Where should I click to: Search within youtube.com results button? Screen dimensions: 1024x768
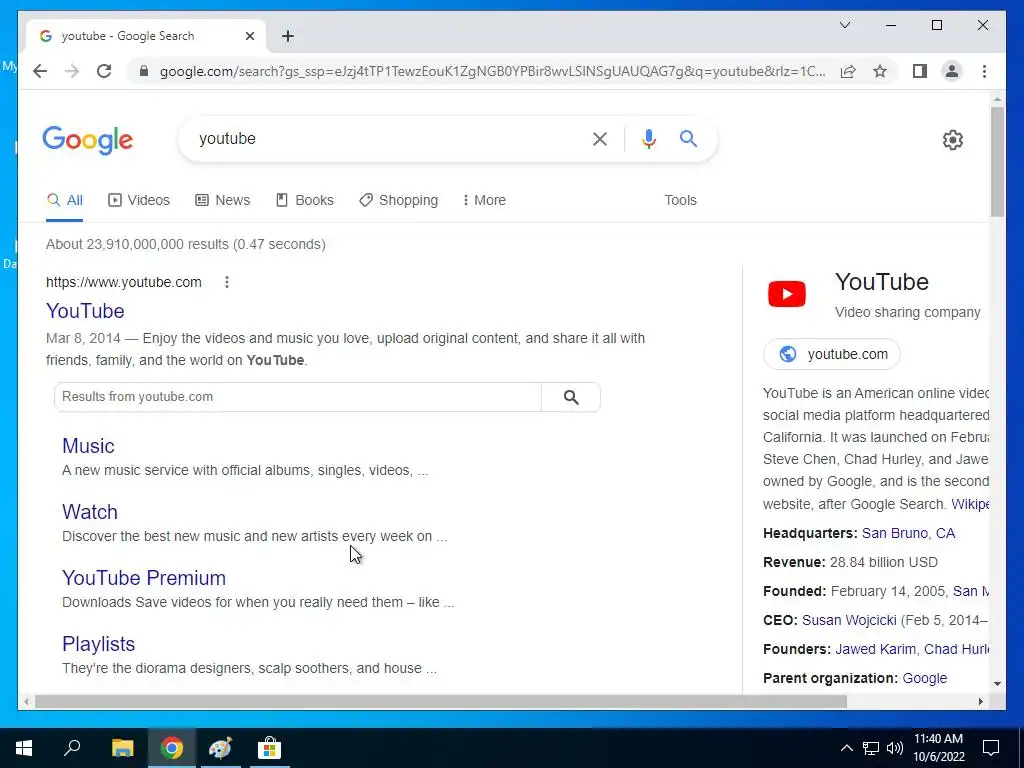571,397
